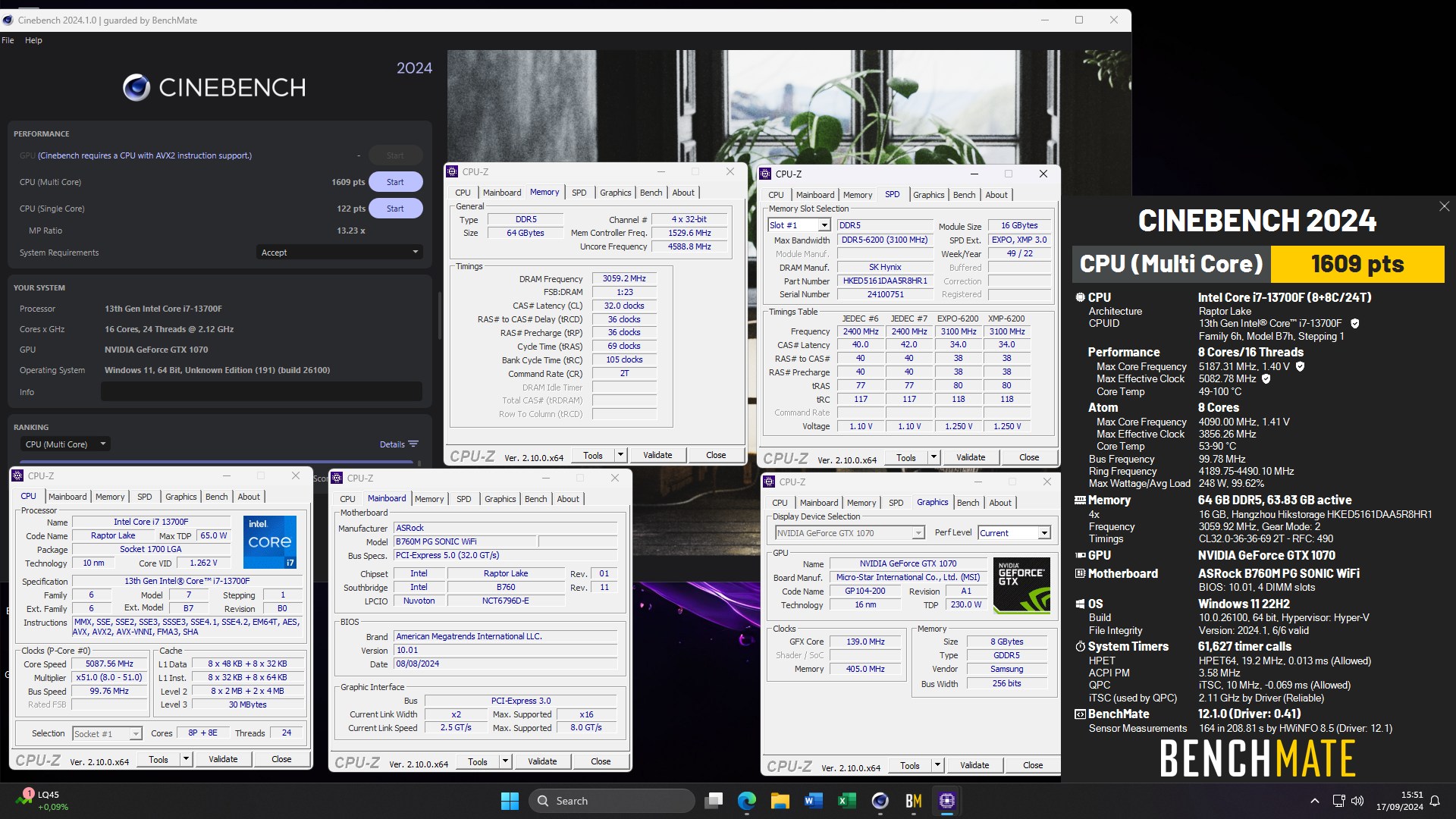Open the Windows Start menu

coord(510,801)
